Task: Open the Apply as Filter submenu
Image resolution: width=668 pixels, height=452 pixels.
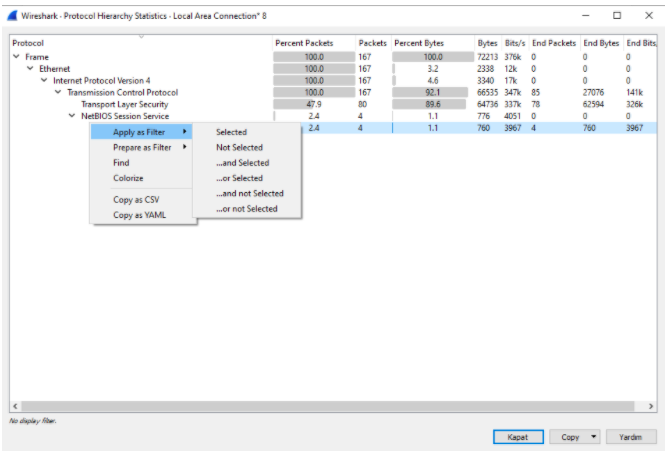Action: [141, 132]
